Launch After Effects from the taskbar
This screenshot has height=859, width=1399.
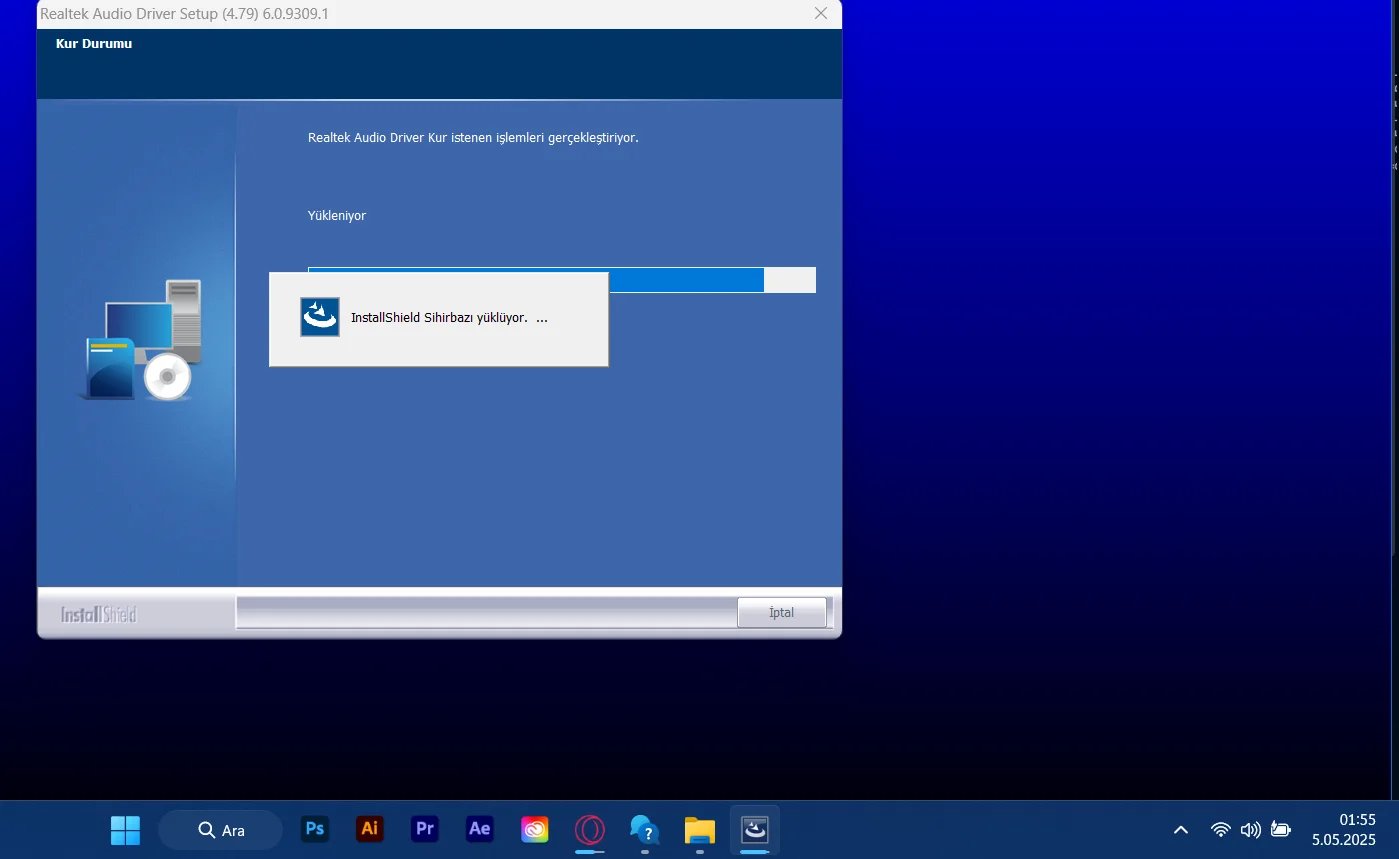[480, 829]
